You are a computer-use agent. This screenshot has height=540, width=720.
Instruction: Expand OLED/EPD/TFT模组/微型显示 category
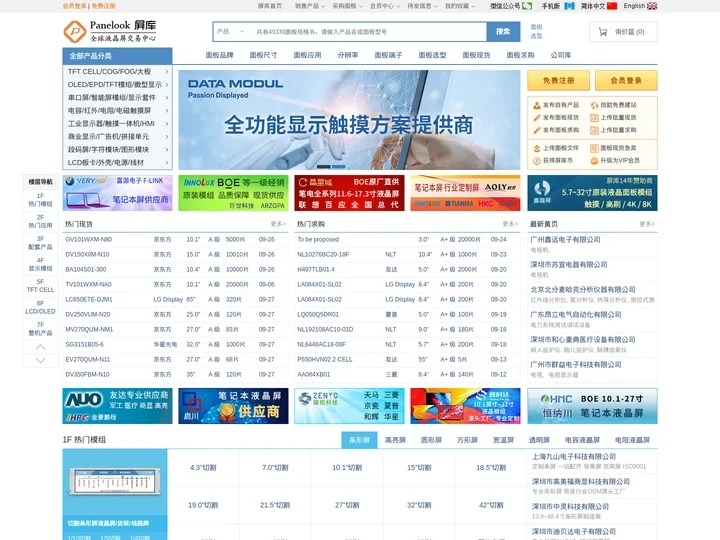pos(118,84)
